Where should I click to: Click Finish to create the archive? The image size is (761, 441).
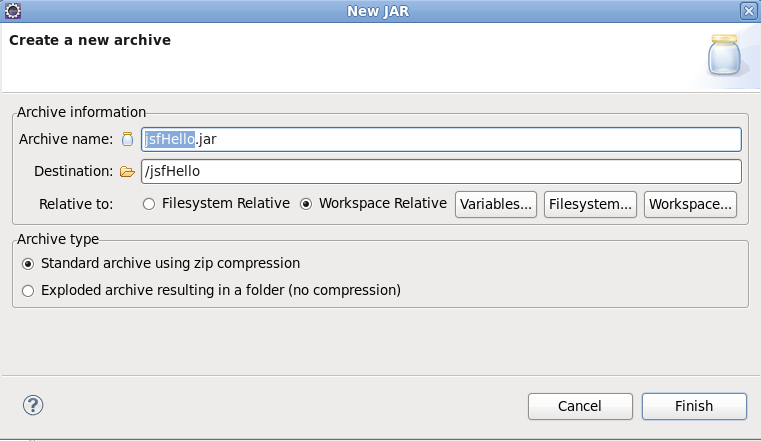coord(694,406)
